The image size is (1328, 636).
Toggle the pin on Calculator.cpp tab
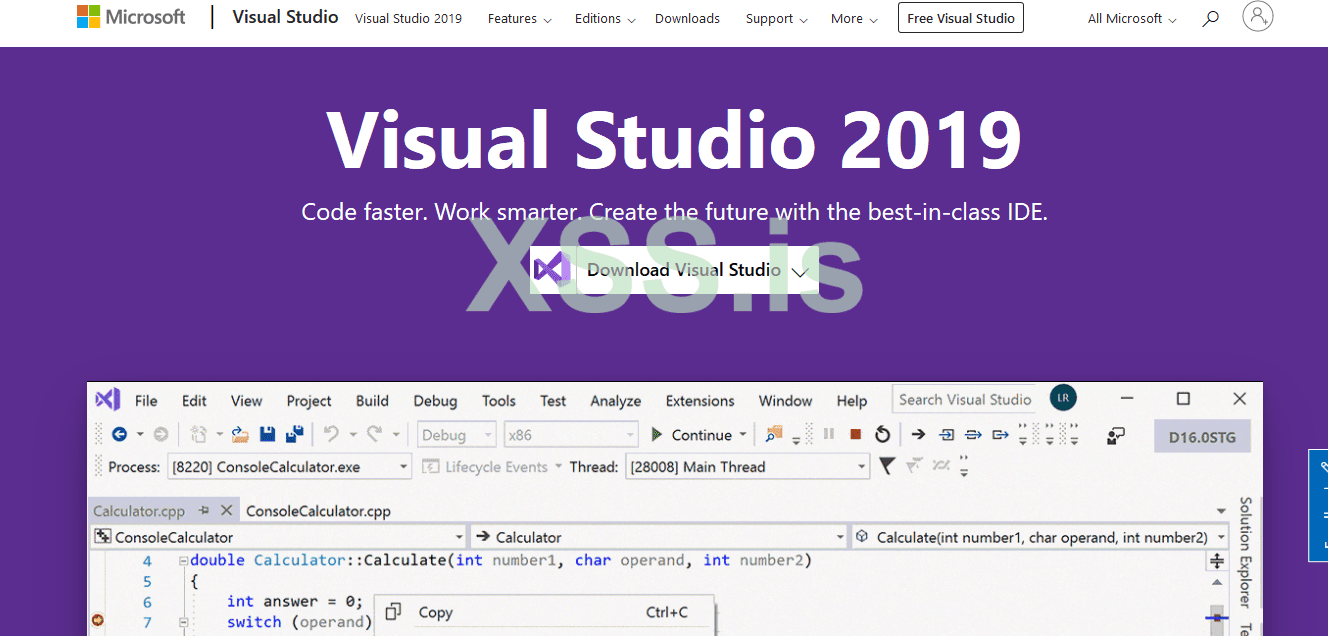coord(204,511)
